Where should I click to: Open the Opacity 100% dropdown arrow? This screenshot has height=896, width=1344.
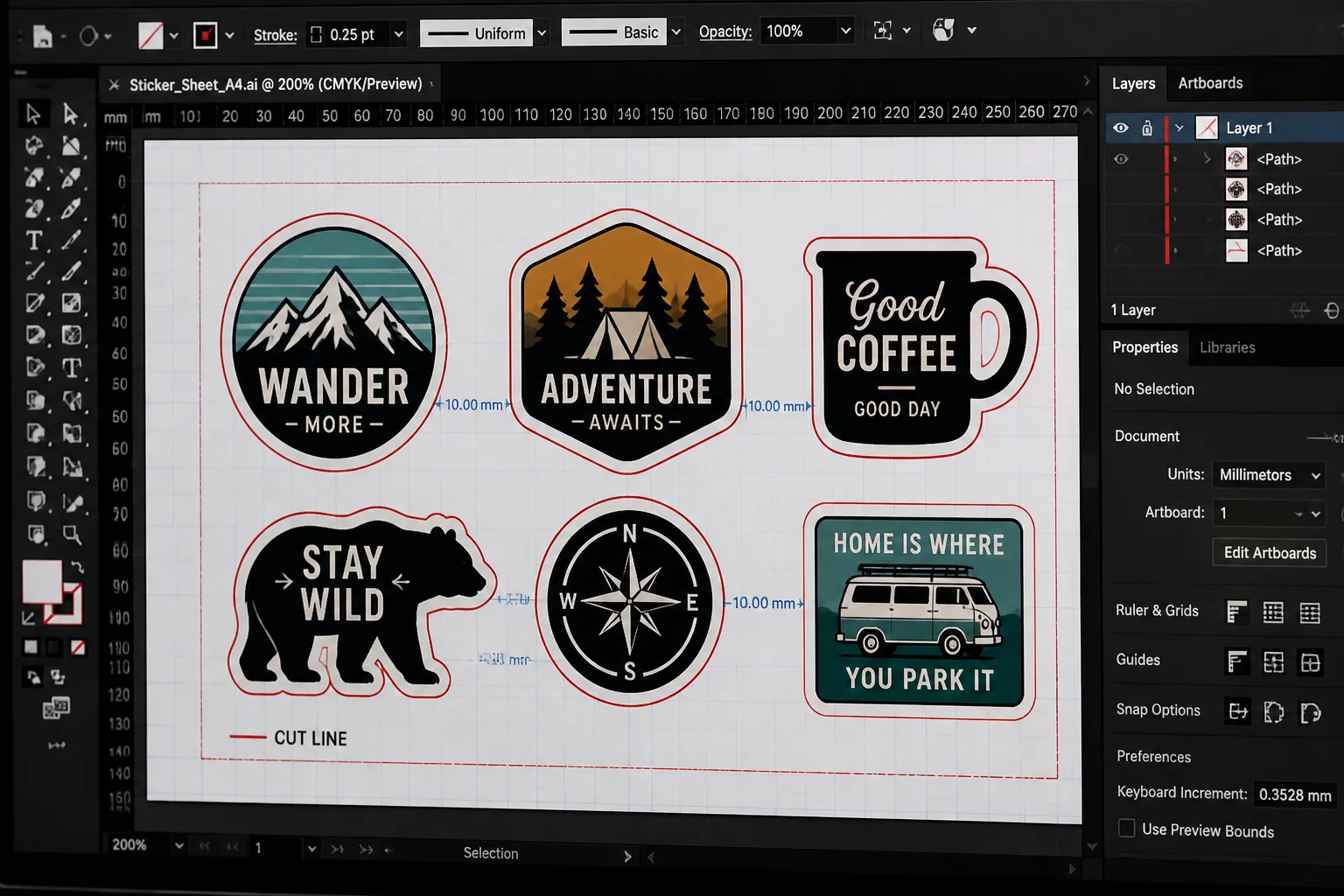click(845, 31)
